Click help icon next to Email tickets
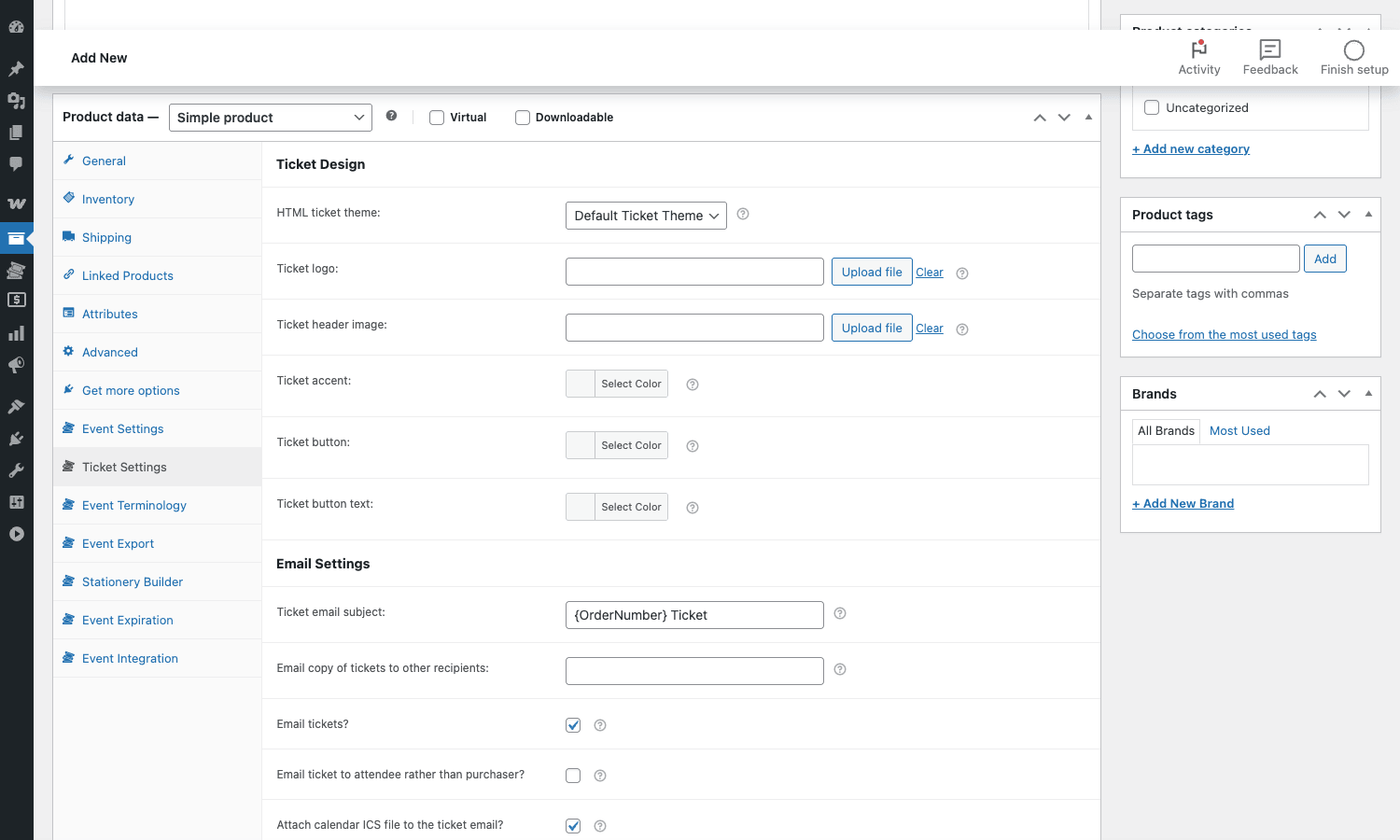Image resolution: width=1400 pixels, height=840 pixels. click(x=600, y=725)
